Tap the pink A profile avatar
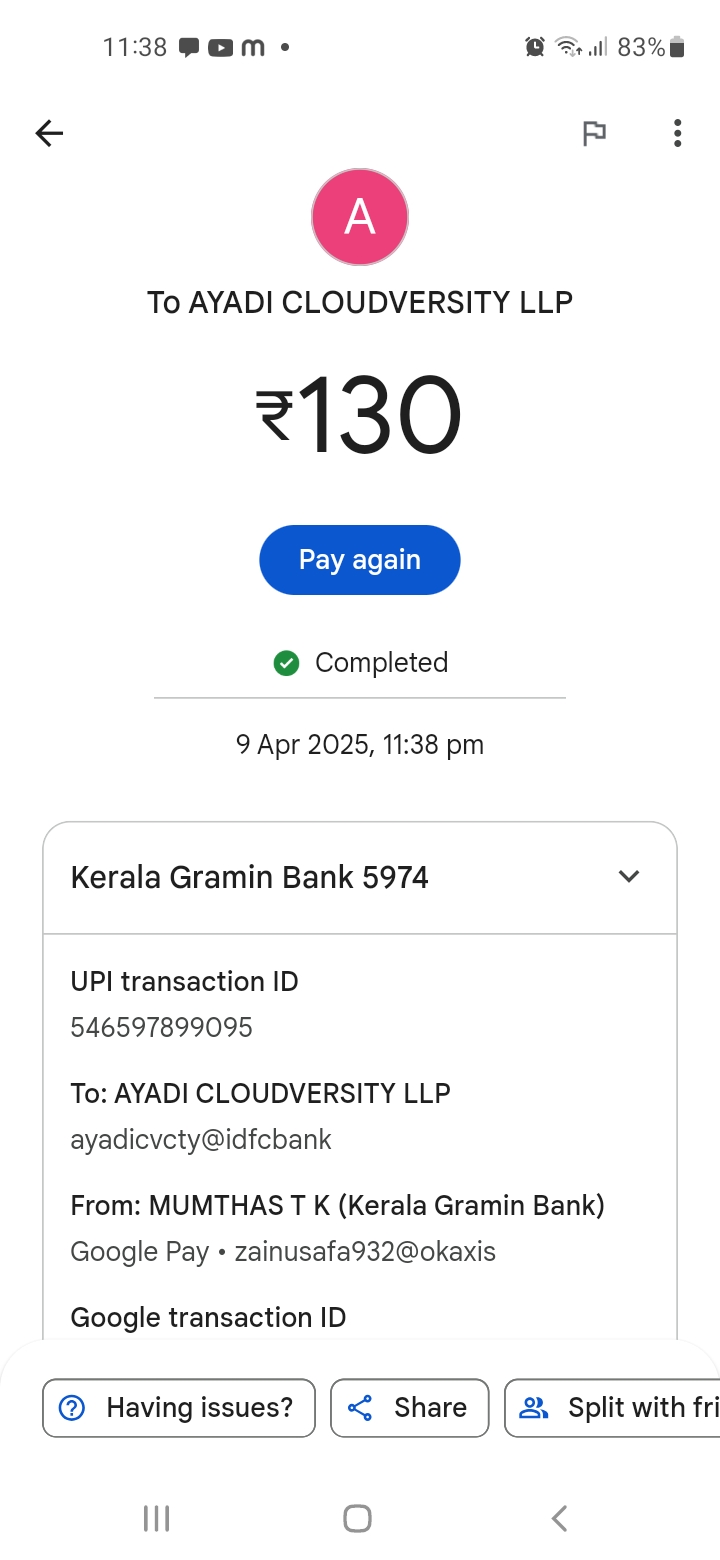 [360, 217]
